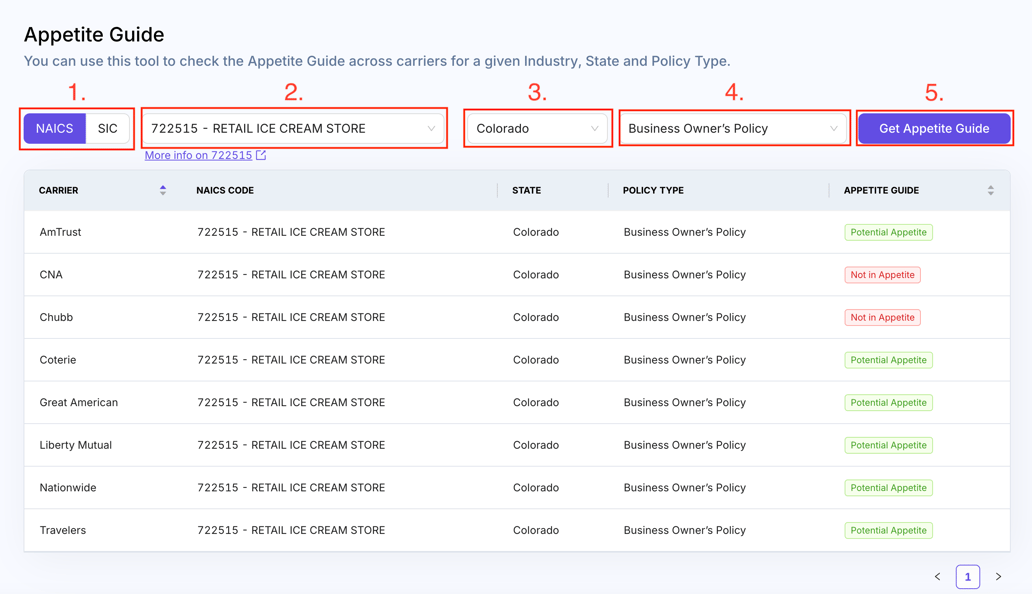Open the More info on 722515 link

click(x=198, y=155)
